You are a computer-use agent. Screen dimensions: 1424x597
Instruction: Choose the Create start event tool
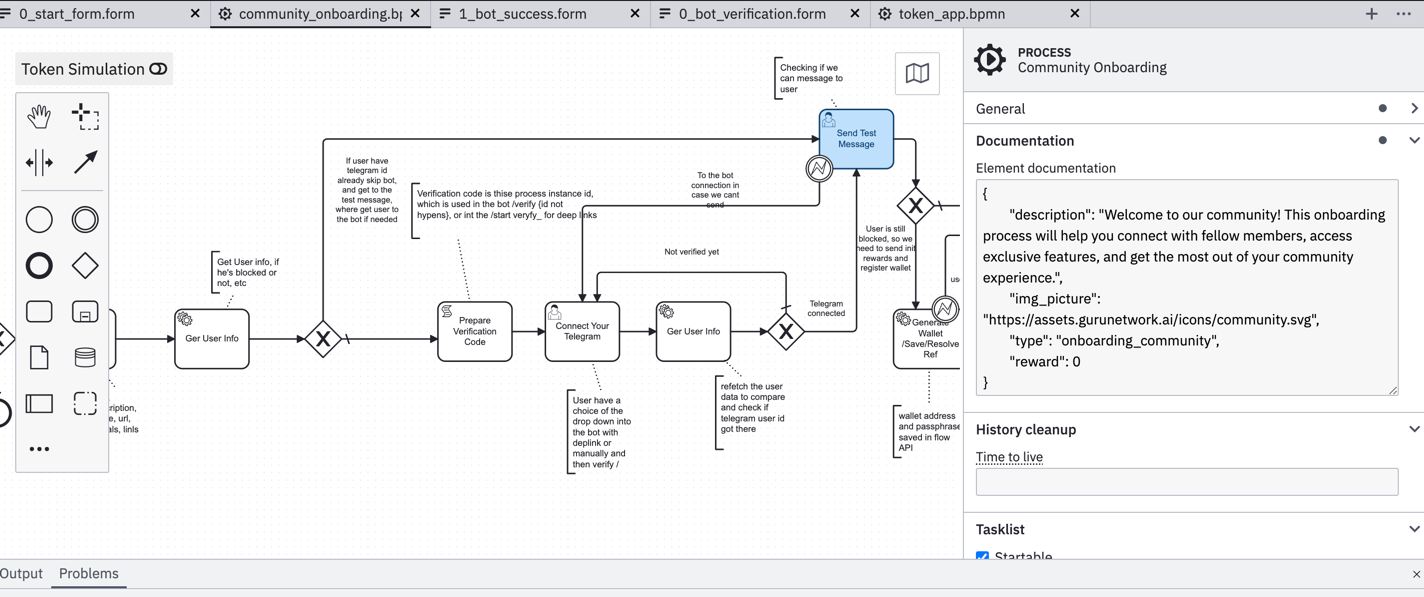pos(39,219)
